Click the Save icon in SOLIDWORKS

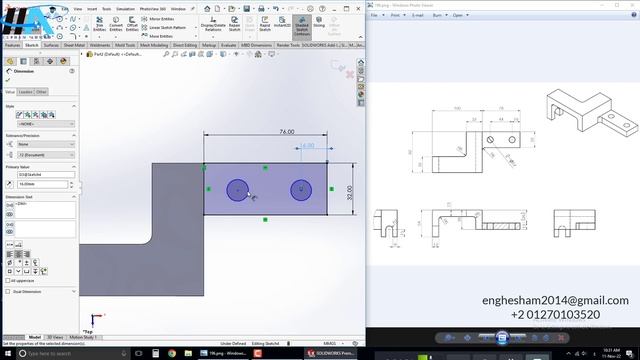247,9
